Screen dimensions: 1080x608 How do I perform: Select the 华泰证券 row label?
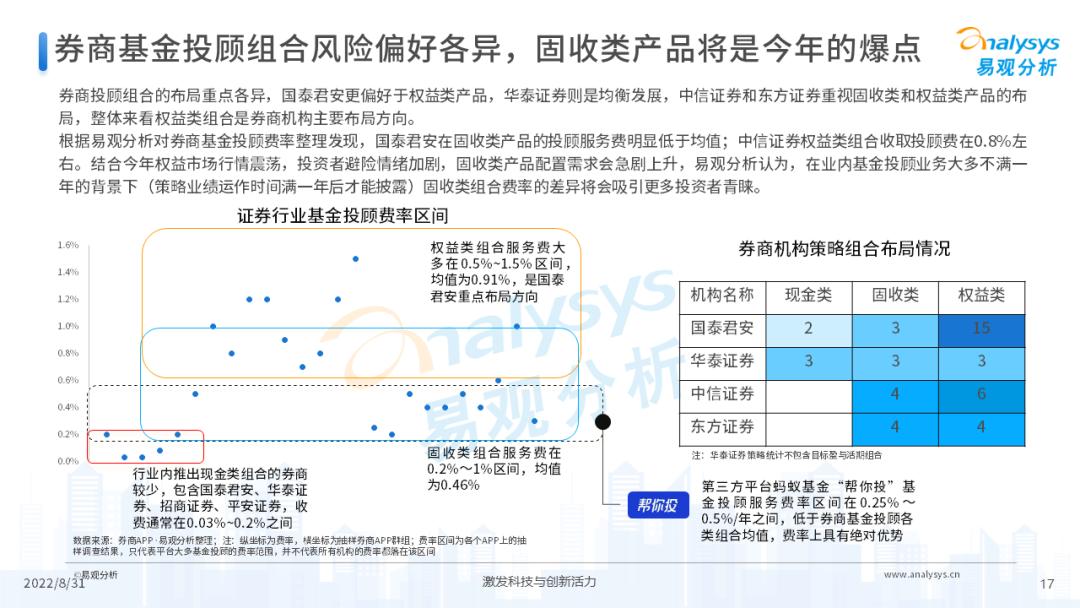723,362
